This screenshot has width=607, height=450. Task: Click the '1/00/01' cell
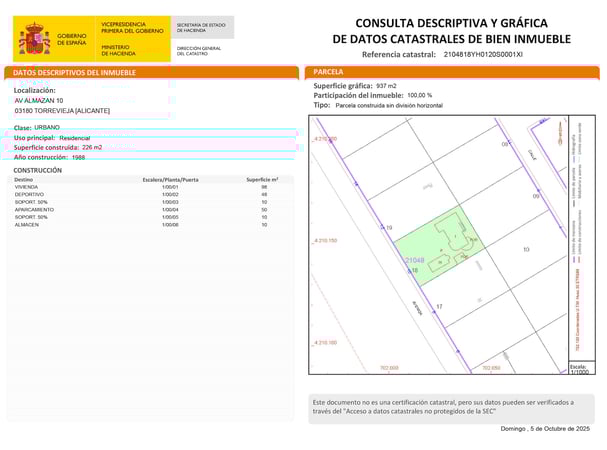(x=170, y=187)
